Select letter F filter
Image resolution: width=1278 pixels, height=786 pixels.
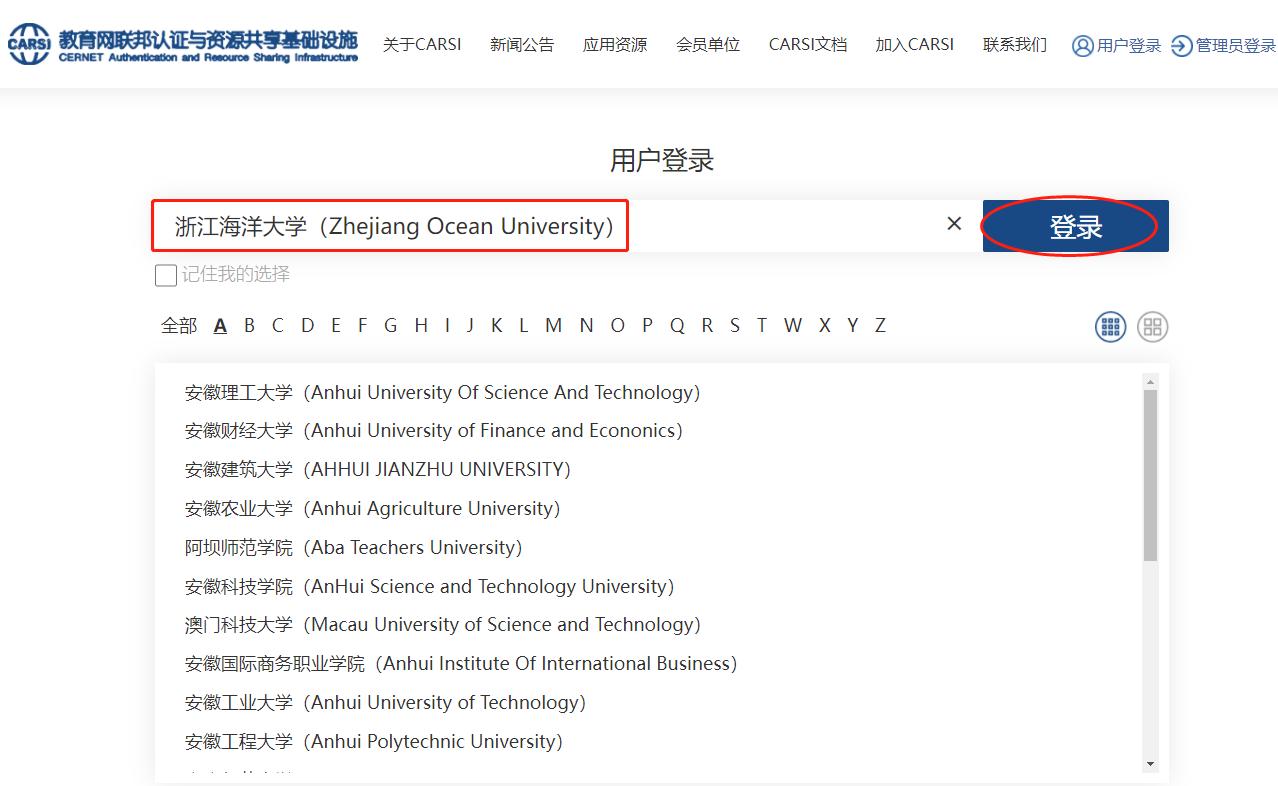[362, 325]
